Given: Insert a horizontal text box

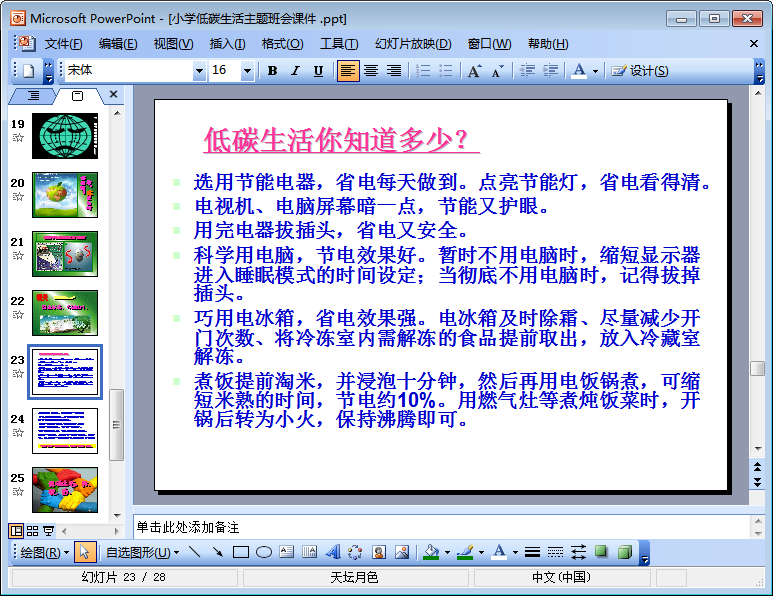Looking at the screenshot, I should pos(286,552).
